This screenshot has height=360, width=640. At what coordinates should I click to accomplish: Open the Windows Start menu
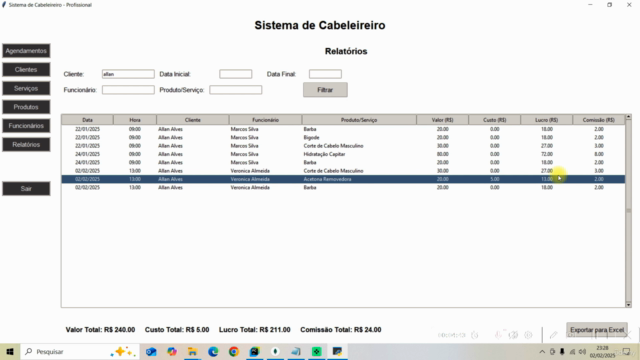click(10, 351)
